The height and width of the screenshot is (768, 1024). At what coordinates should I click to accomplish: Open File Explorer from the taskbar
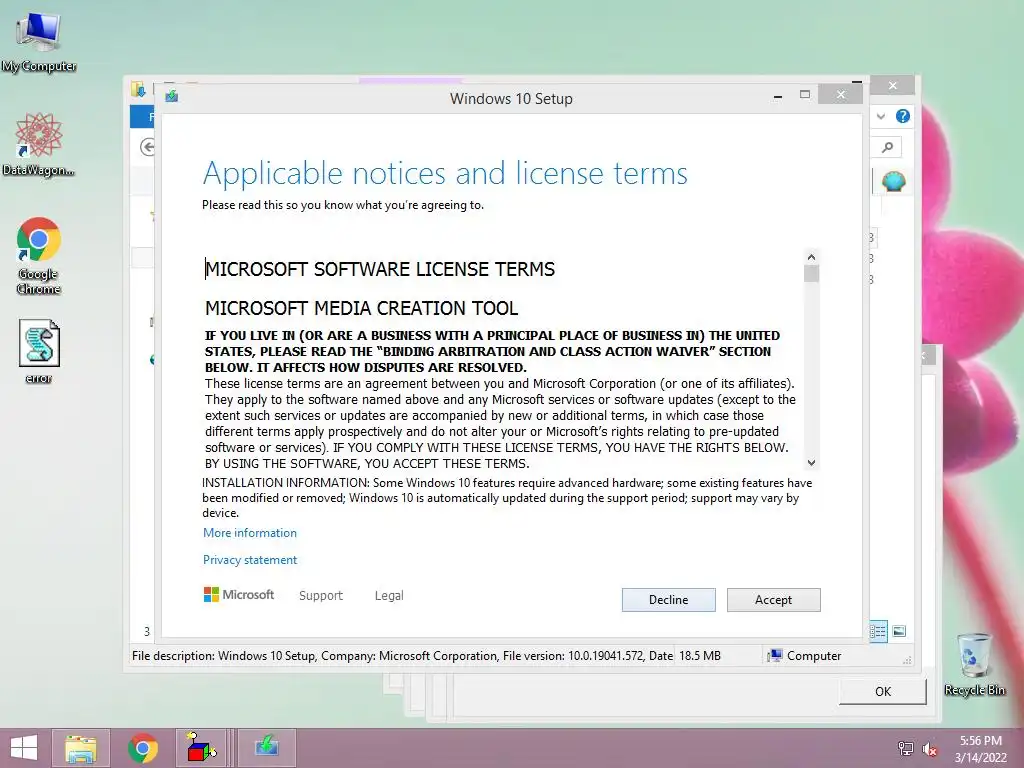click(81, 748)
